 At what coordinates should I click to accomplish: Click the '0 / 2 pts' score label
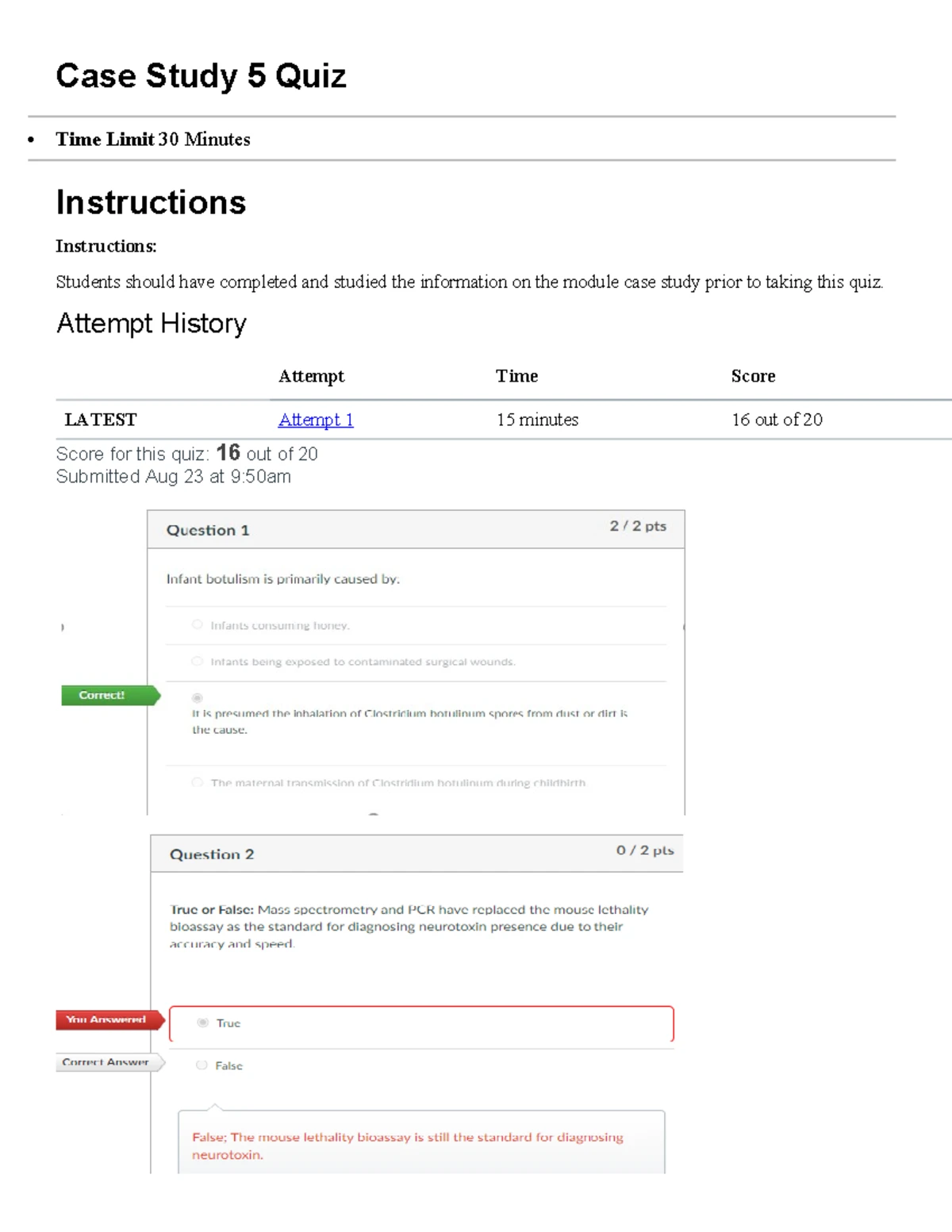click(645, 850)
